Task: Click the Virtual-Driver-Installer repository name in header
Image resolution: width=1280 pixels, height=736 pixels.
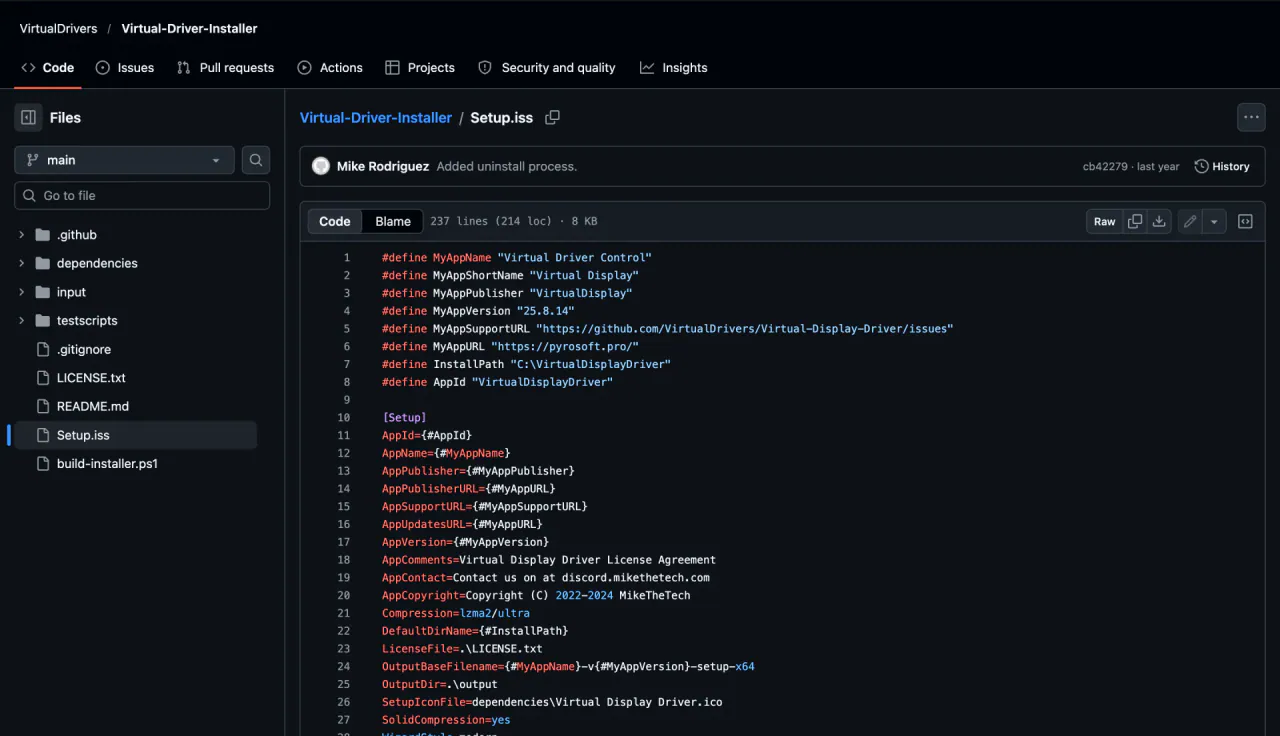Action: point(189,29)
